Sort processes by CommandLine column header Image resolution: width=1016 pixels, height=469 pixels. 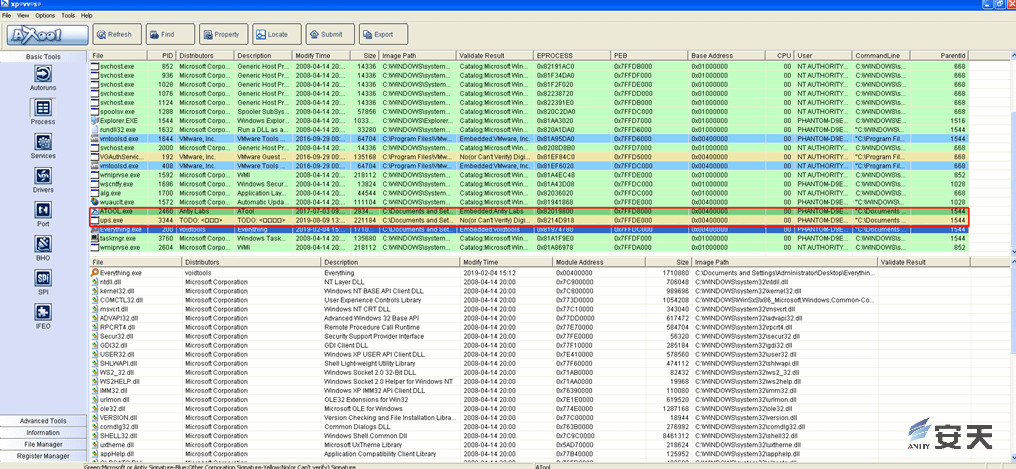881,56
